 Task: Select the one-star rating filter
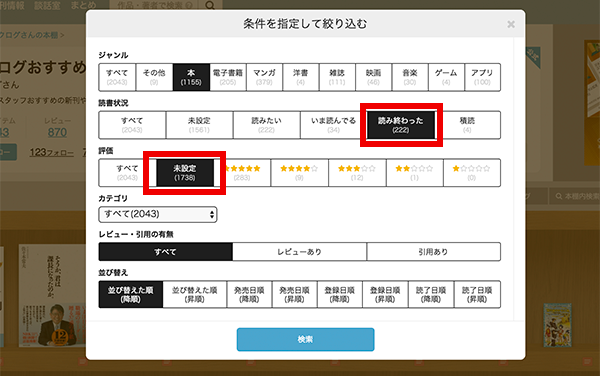(x=472, y=173)
